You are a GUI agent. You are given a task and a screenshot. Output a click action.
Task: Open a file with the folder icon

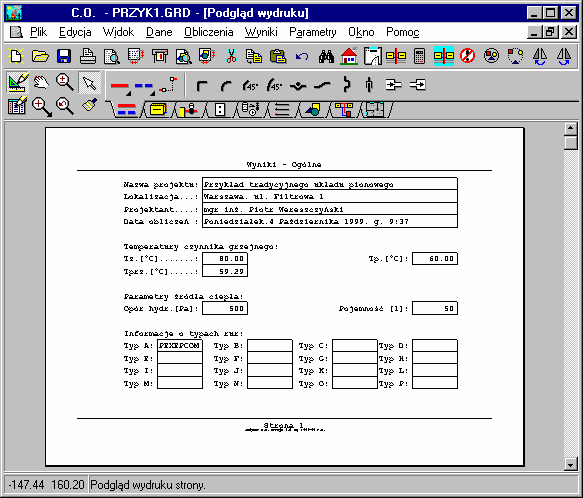(x=40, y=56)
